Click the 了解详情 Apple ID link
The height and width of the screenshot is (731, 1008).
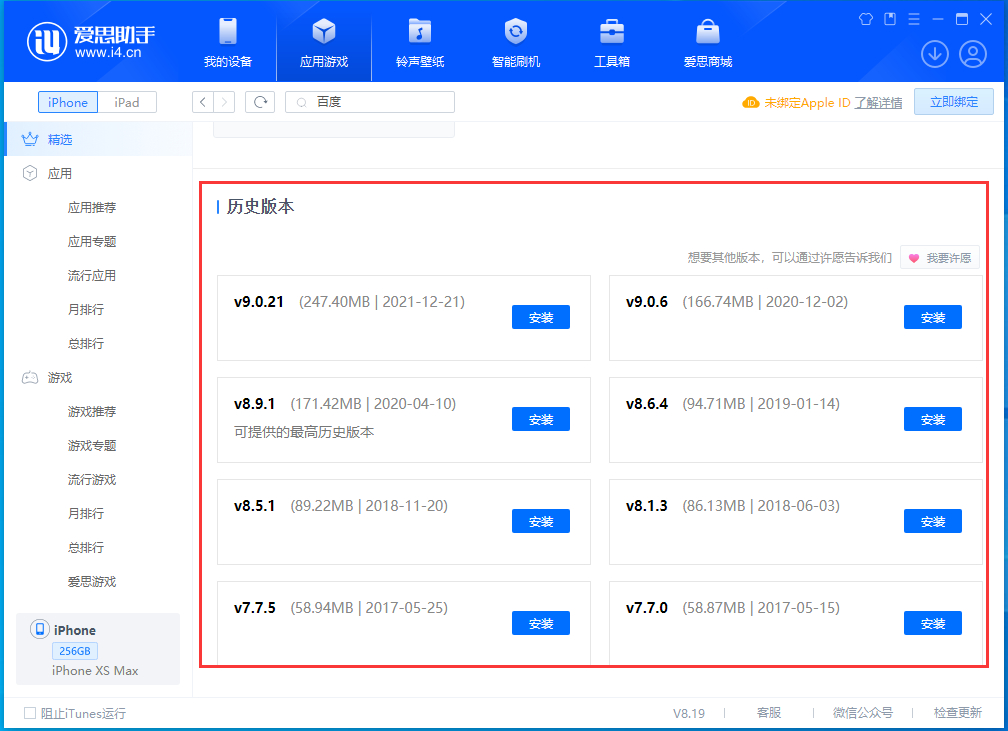click(878, 102)
